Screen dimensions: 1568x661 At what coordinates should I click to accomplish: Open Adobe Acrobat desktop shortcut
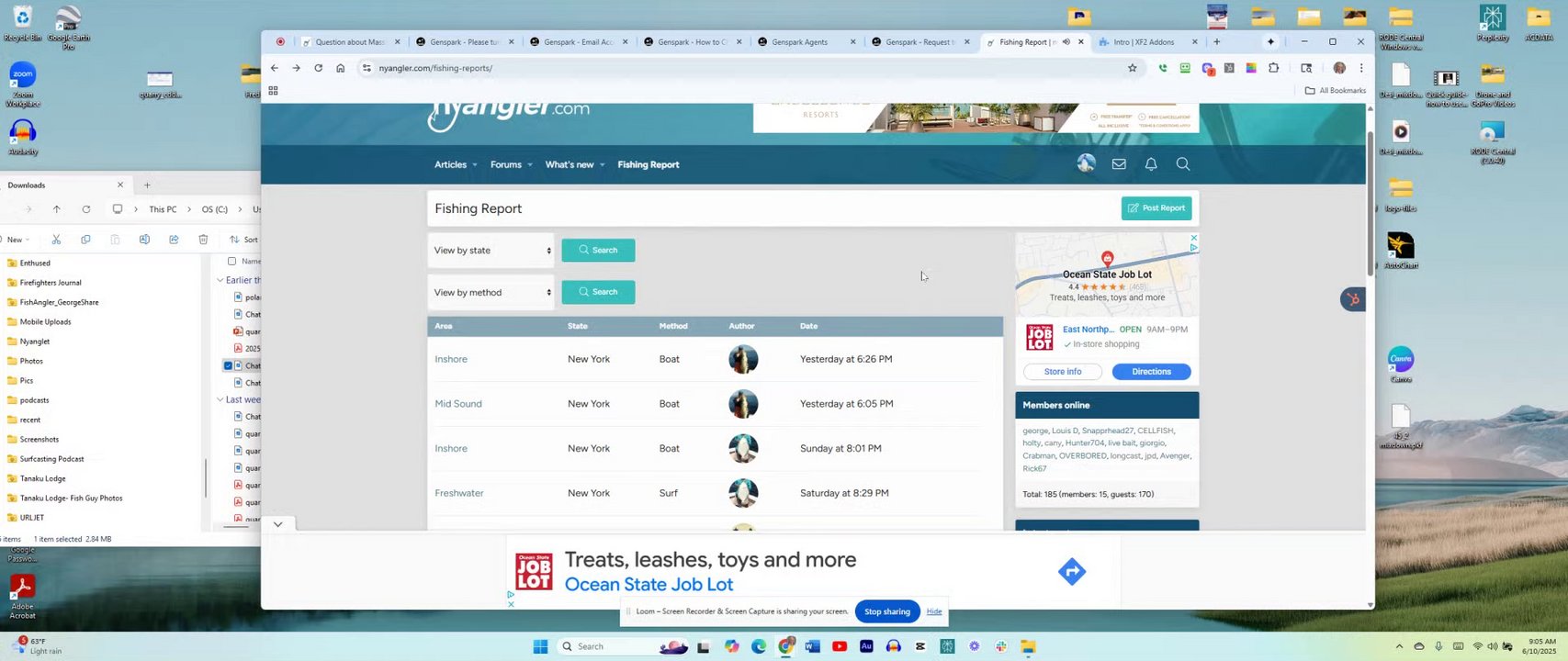[22, 596]
